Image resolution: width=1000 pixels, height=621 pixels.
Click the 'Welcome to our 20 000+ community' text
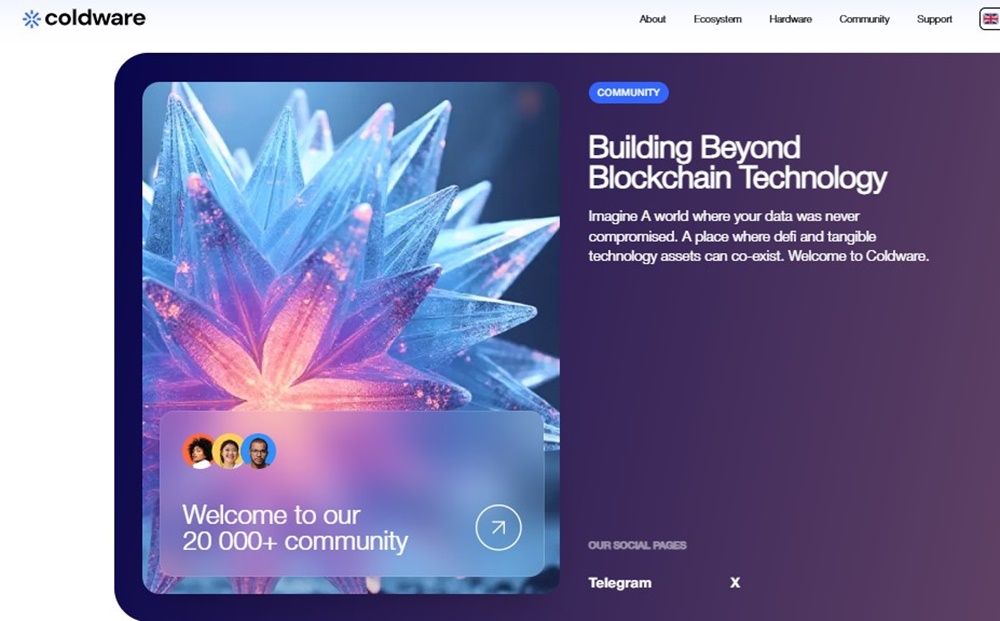click(x=295, y=528)
